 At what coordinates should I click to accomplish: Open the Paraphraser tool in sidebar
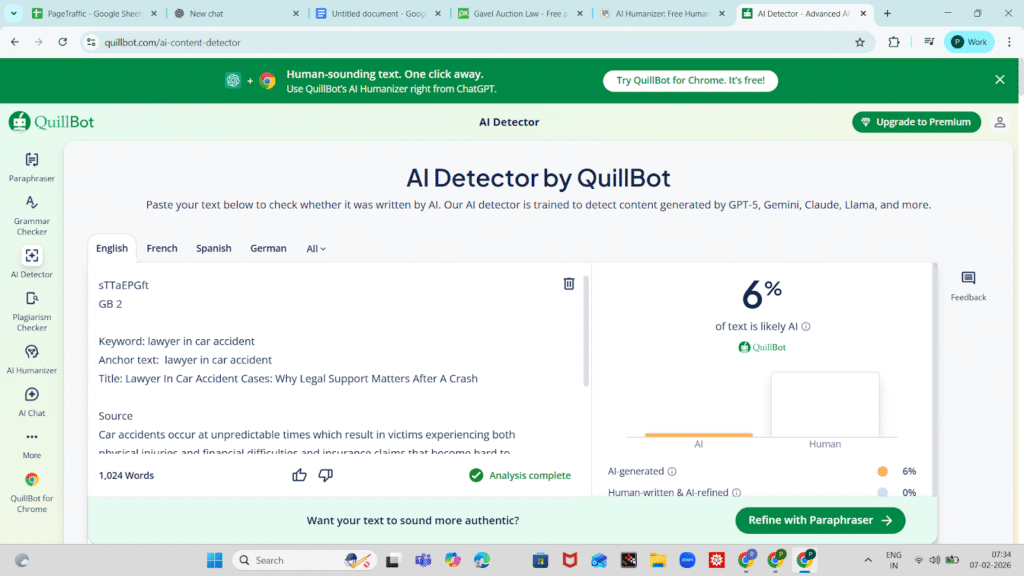pyautogui.click(x=32, y=166)
